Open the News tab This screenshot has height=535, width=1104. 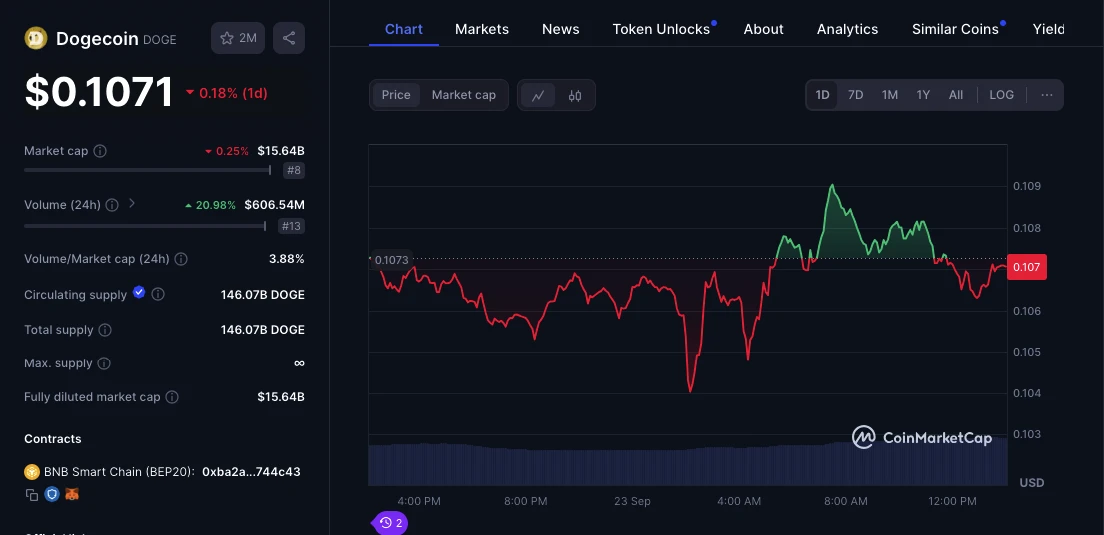pyautogui.click(x=560, y=29)
